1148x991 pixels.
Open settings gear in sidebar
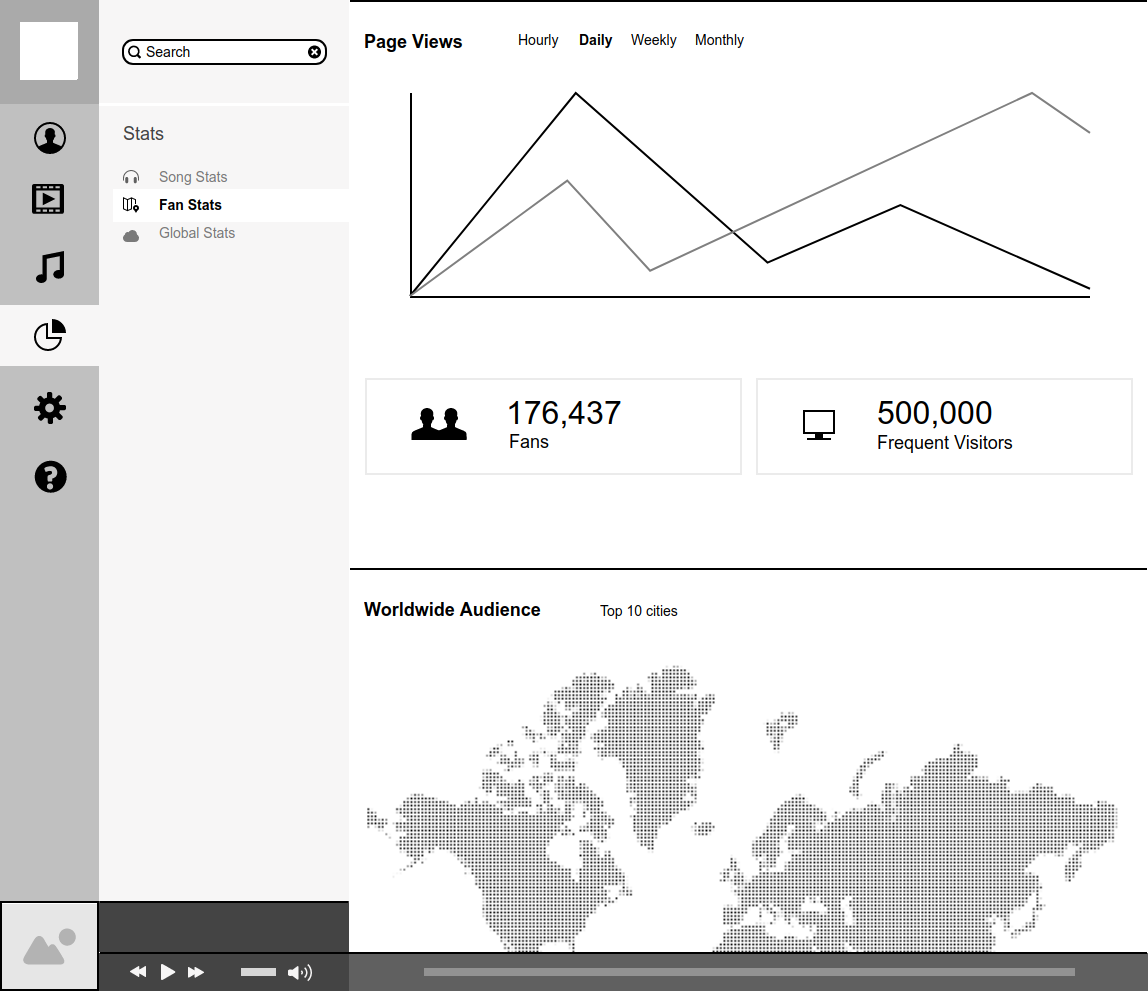[x=50, y=408]
